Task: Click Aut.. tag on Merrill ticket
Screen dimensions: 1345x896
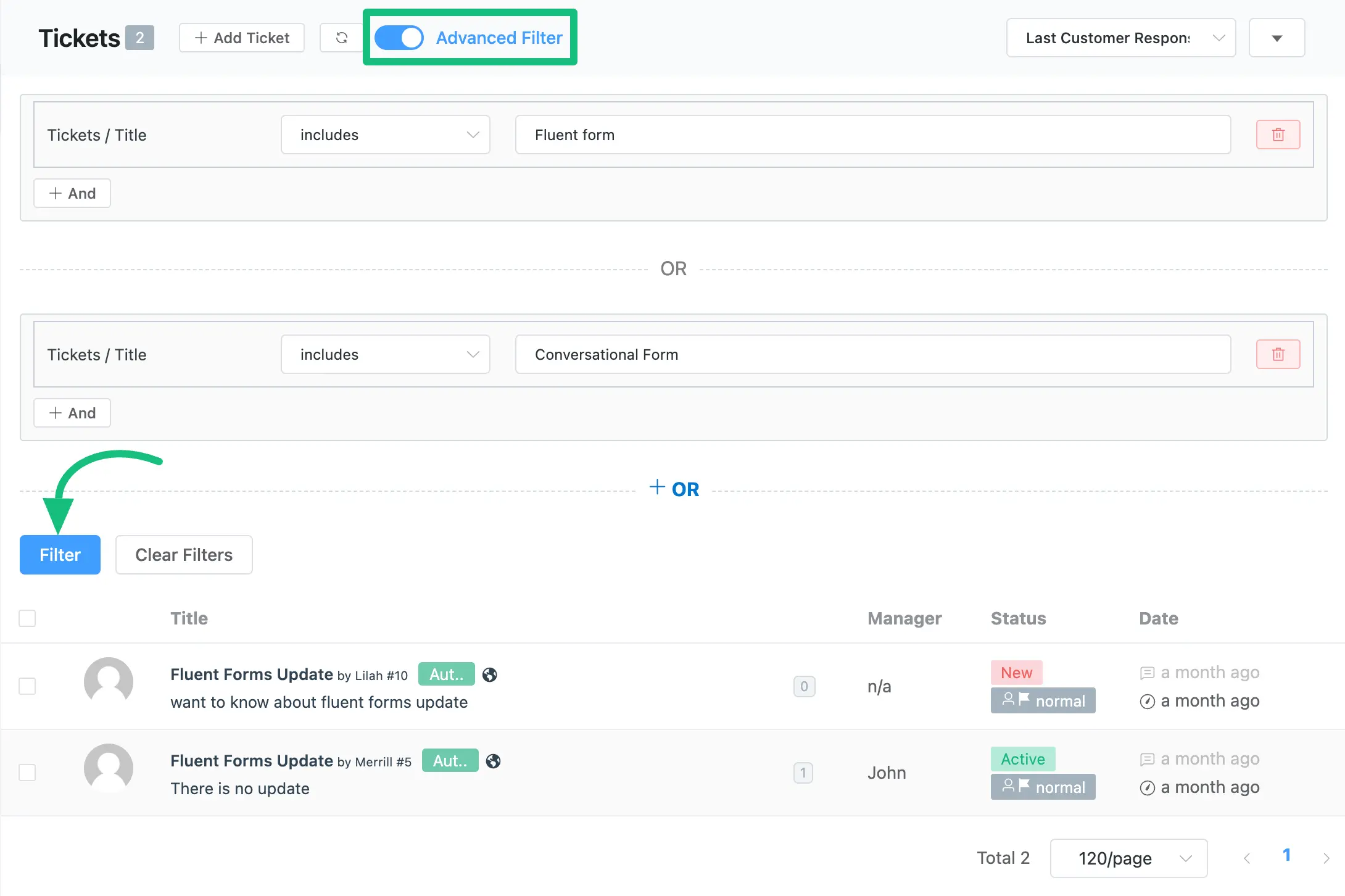Action: pyautogui.click(x=450, y=760)
